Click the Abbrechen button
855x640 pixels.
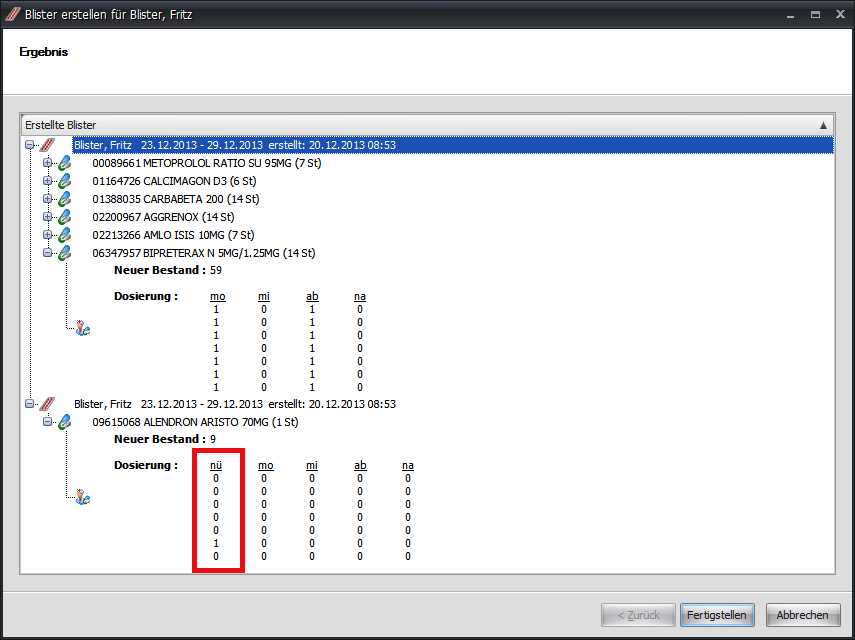(802, 615)
